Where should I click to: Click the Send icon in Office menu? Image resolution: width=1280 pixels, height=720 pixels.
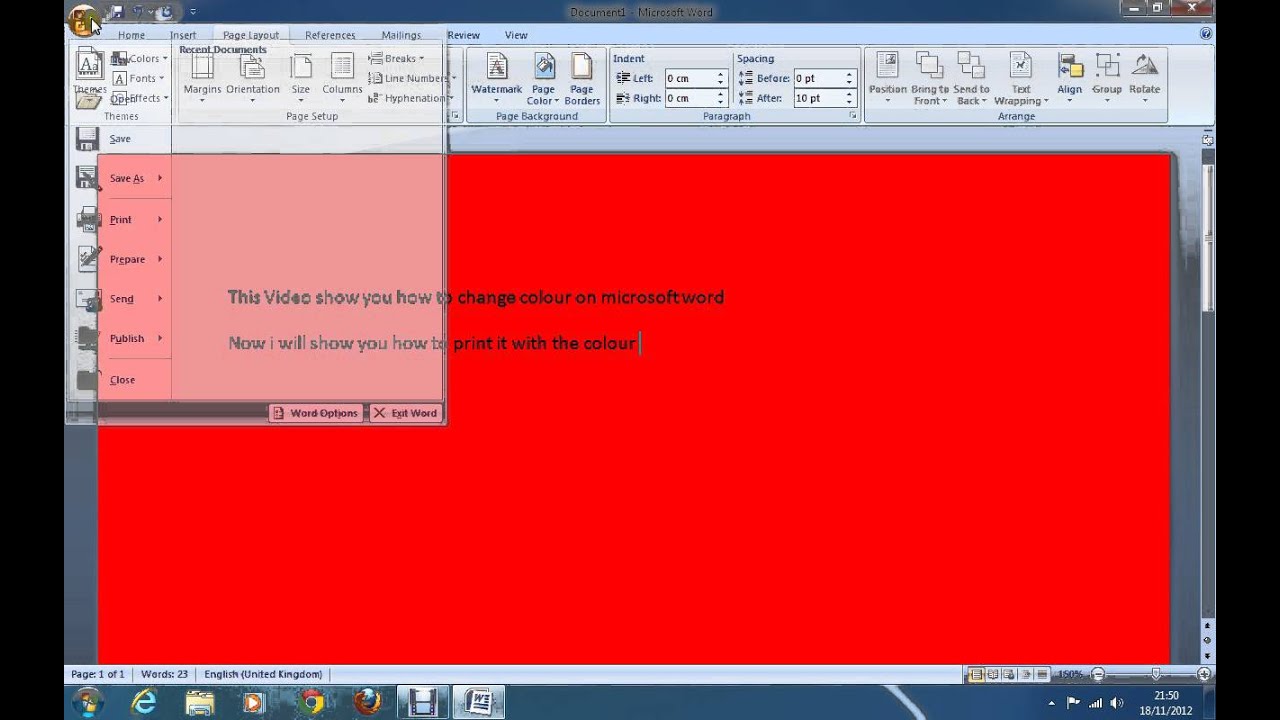point(88,299)
